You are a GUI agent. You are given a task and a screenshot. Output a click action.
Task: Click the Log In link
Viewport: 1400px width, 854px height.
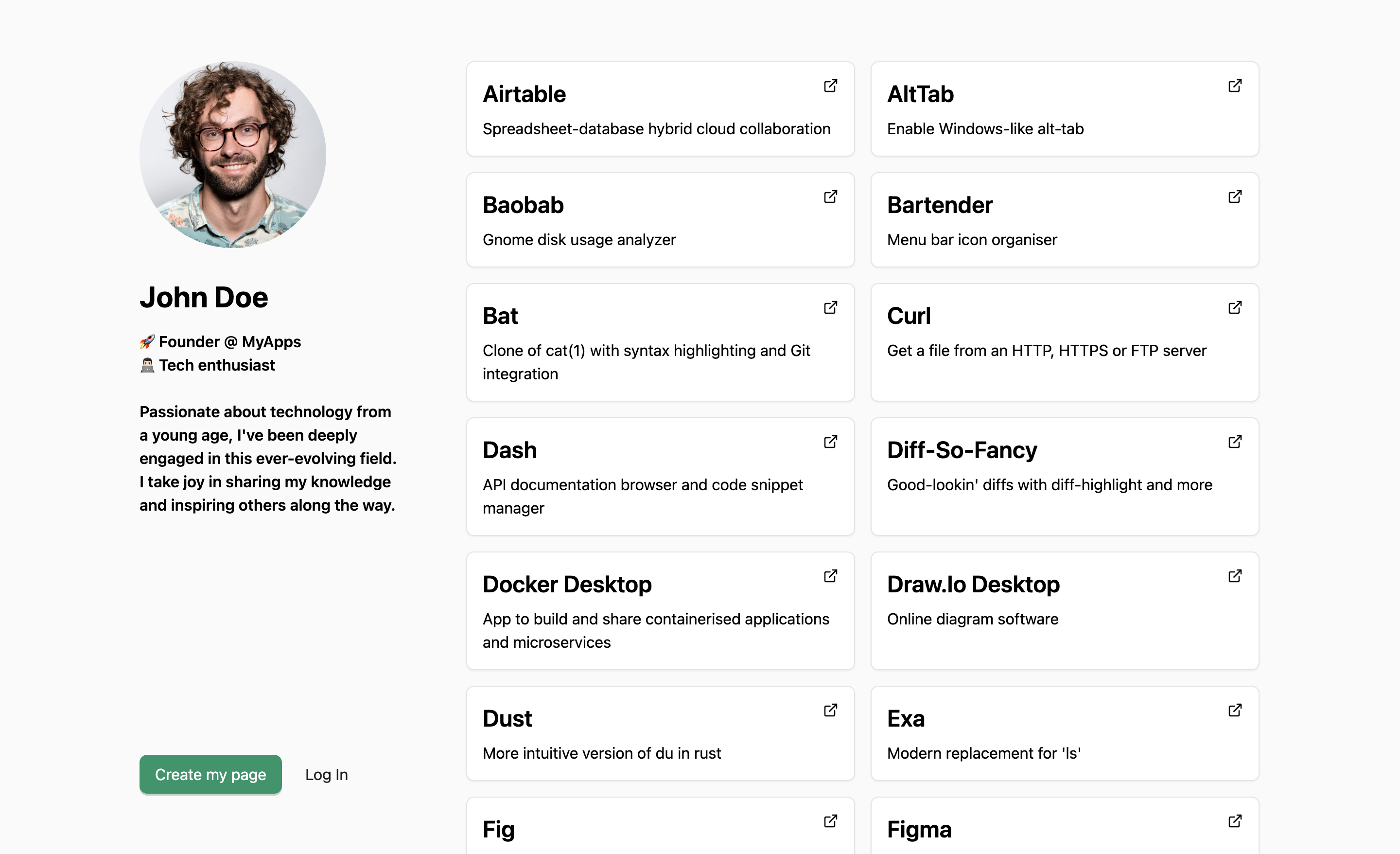326,774
